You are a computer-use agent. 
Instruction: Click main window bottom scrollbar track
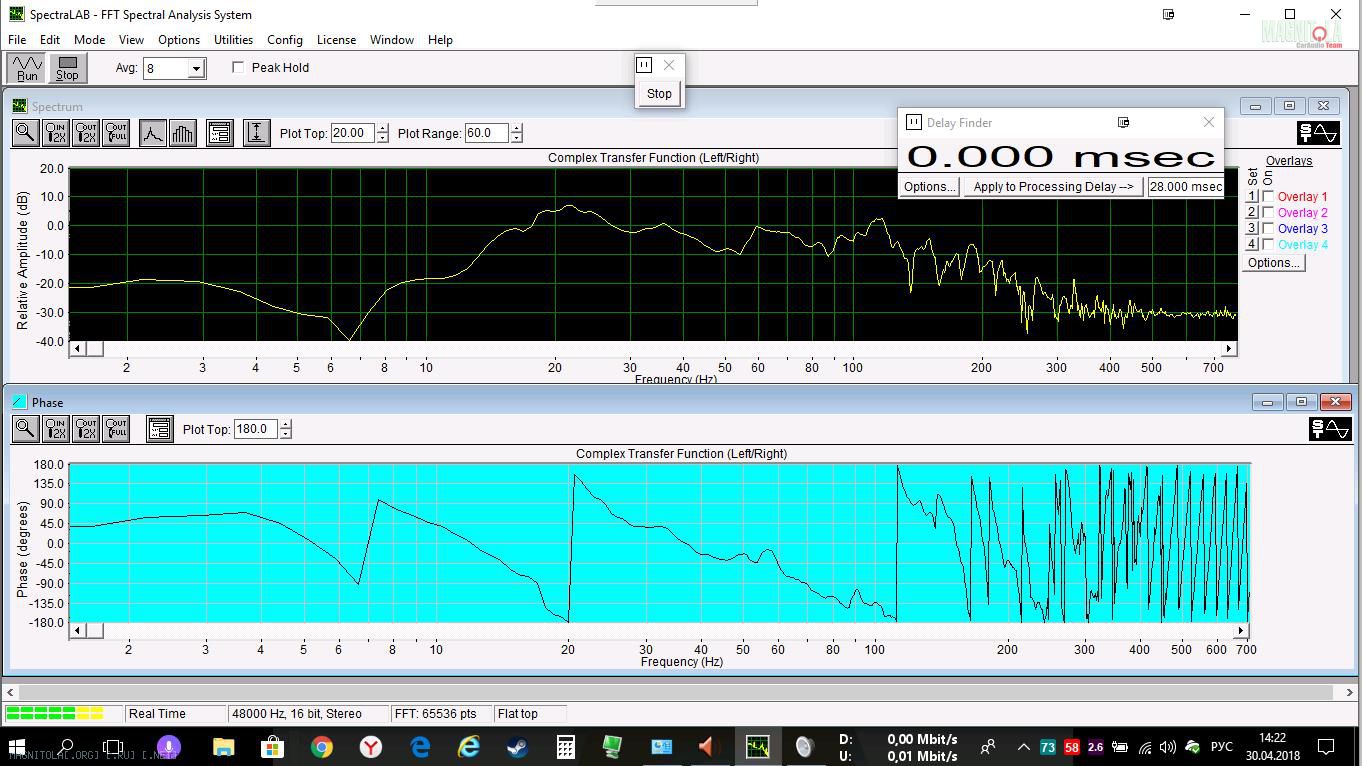coord(680,691)
